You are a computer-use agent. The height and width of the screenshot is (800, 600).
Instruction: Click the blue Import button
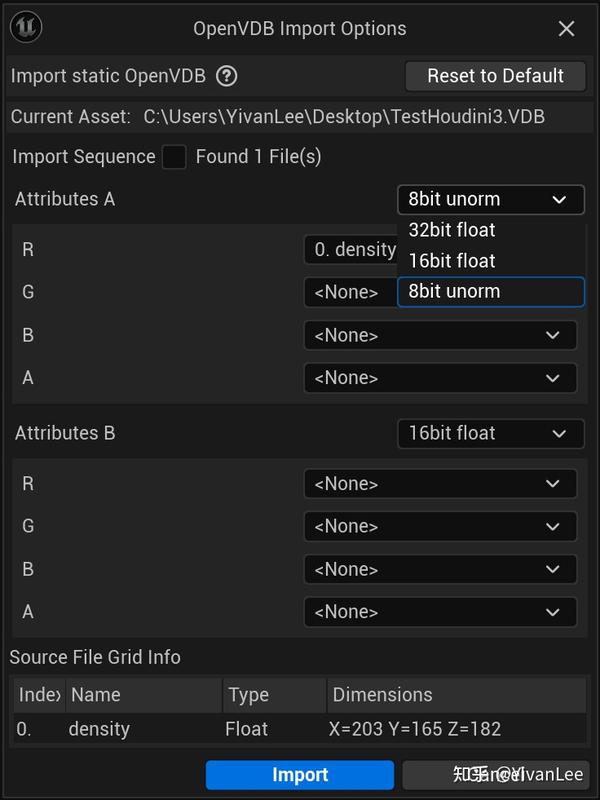click(x=300, y=775)
